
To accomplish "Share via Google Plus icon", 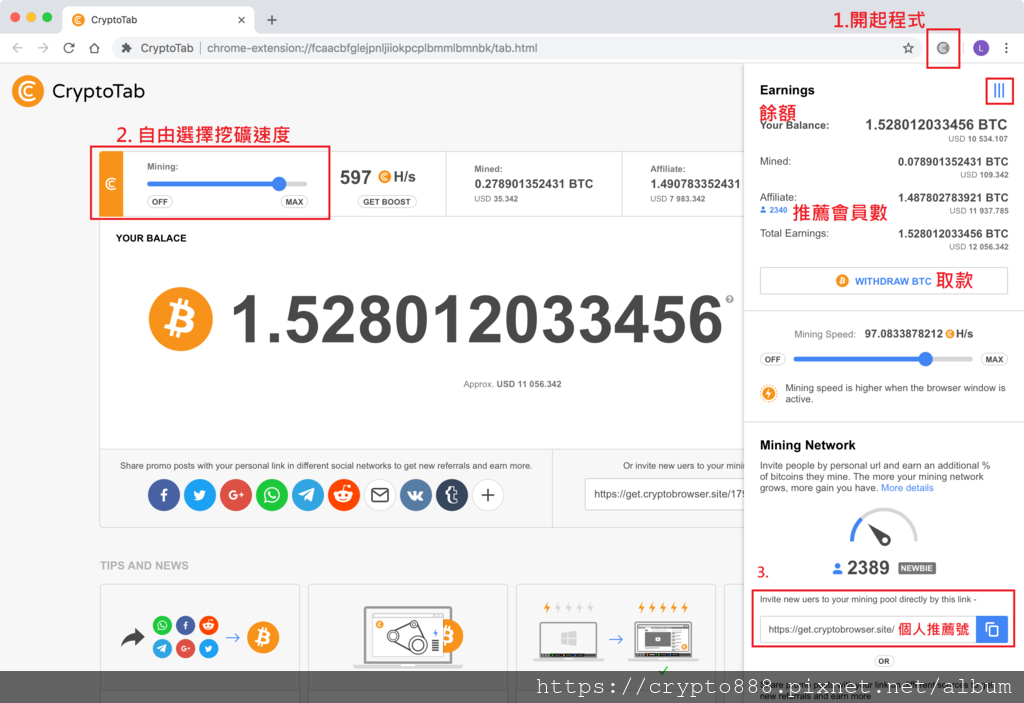I will pyautogui.click(x=236, y=495).
